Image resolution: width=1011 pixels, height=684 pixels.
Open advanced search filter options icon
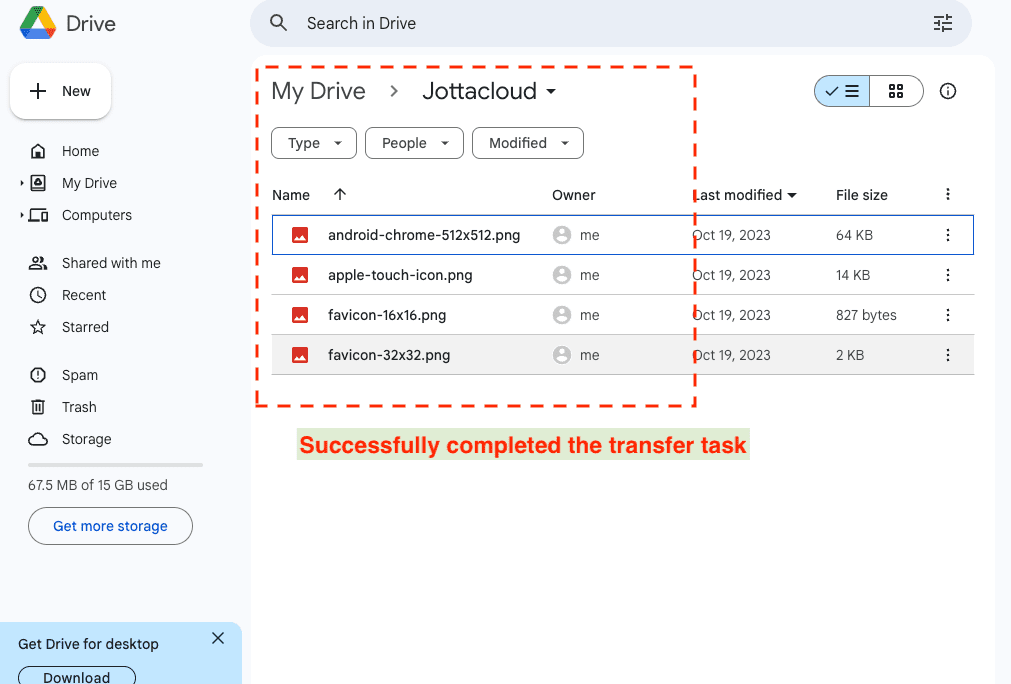(943, 23)
